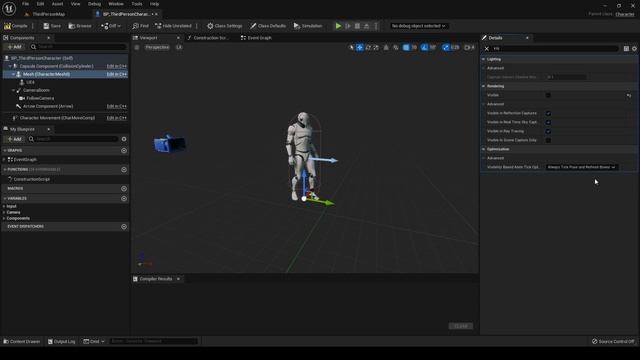Open the Diff dropdown
The height and width of the screenshot is (360, 640).
(111, 26)
